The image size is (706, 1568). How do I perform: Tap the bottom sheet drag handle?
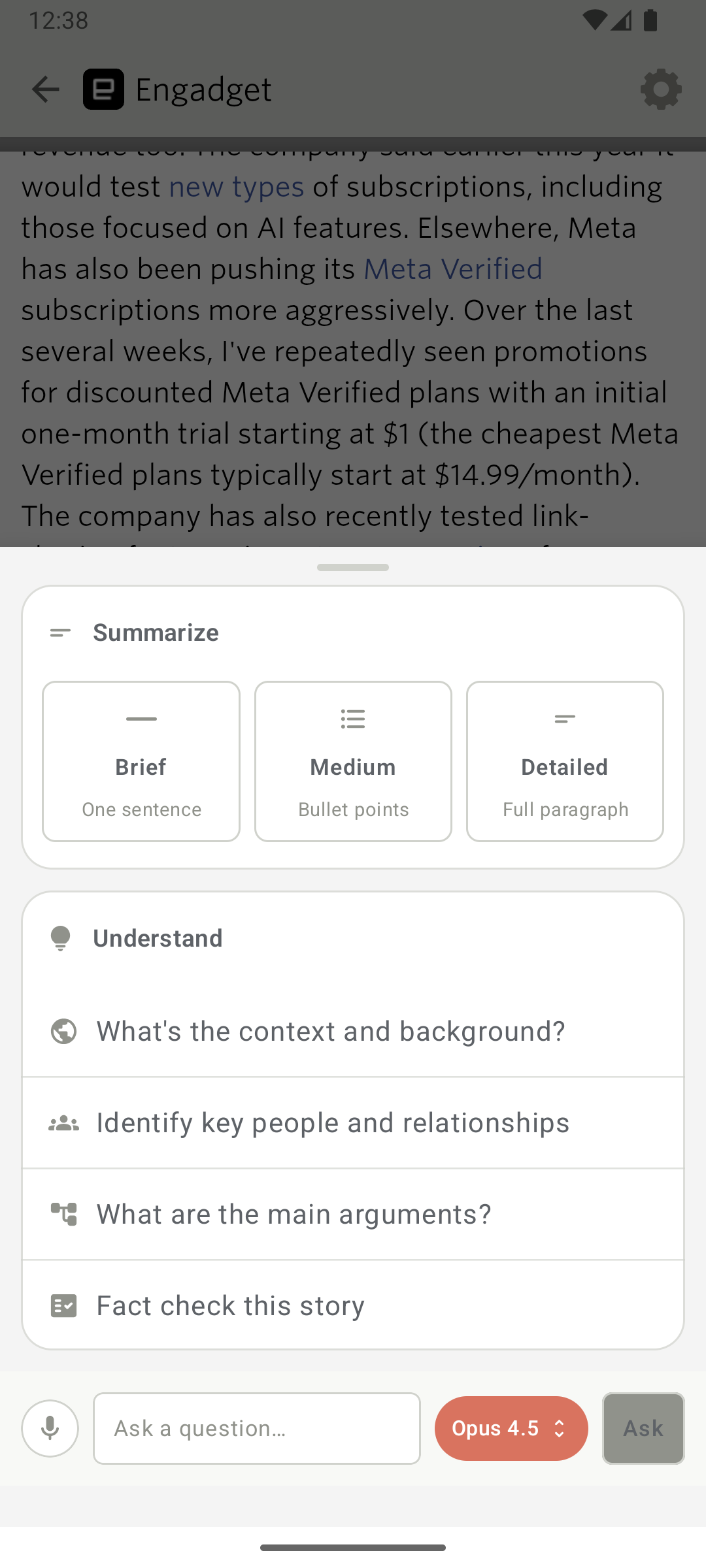[353, 567]
